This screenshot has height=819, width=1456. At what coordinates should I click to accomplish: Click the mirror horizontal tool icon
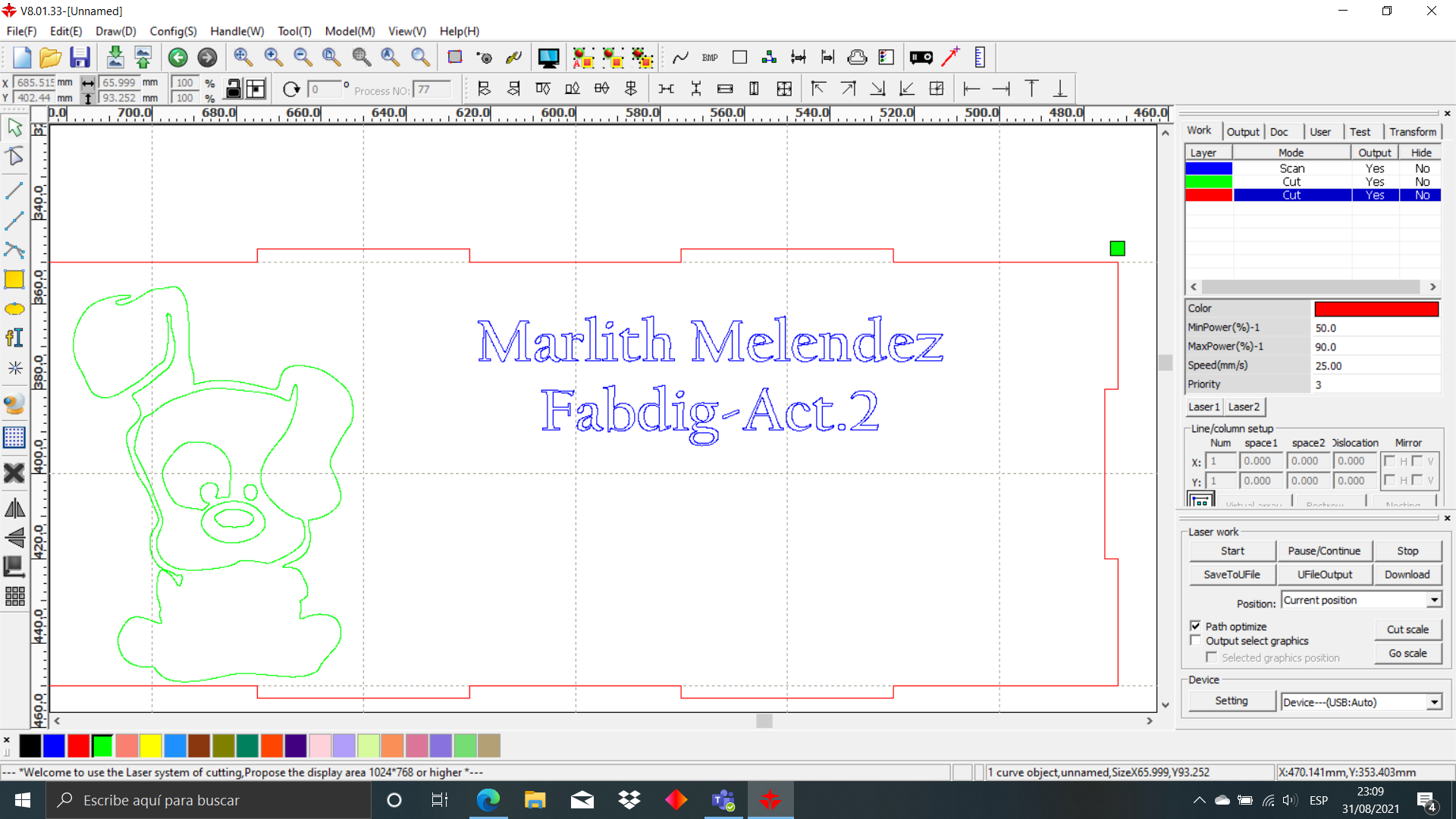[14, 508]
